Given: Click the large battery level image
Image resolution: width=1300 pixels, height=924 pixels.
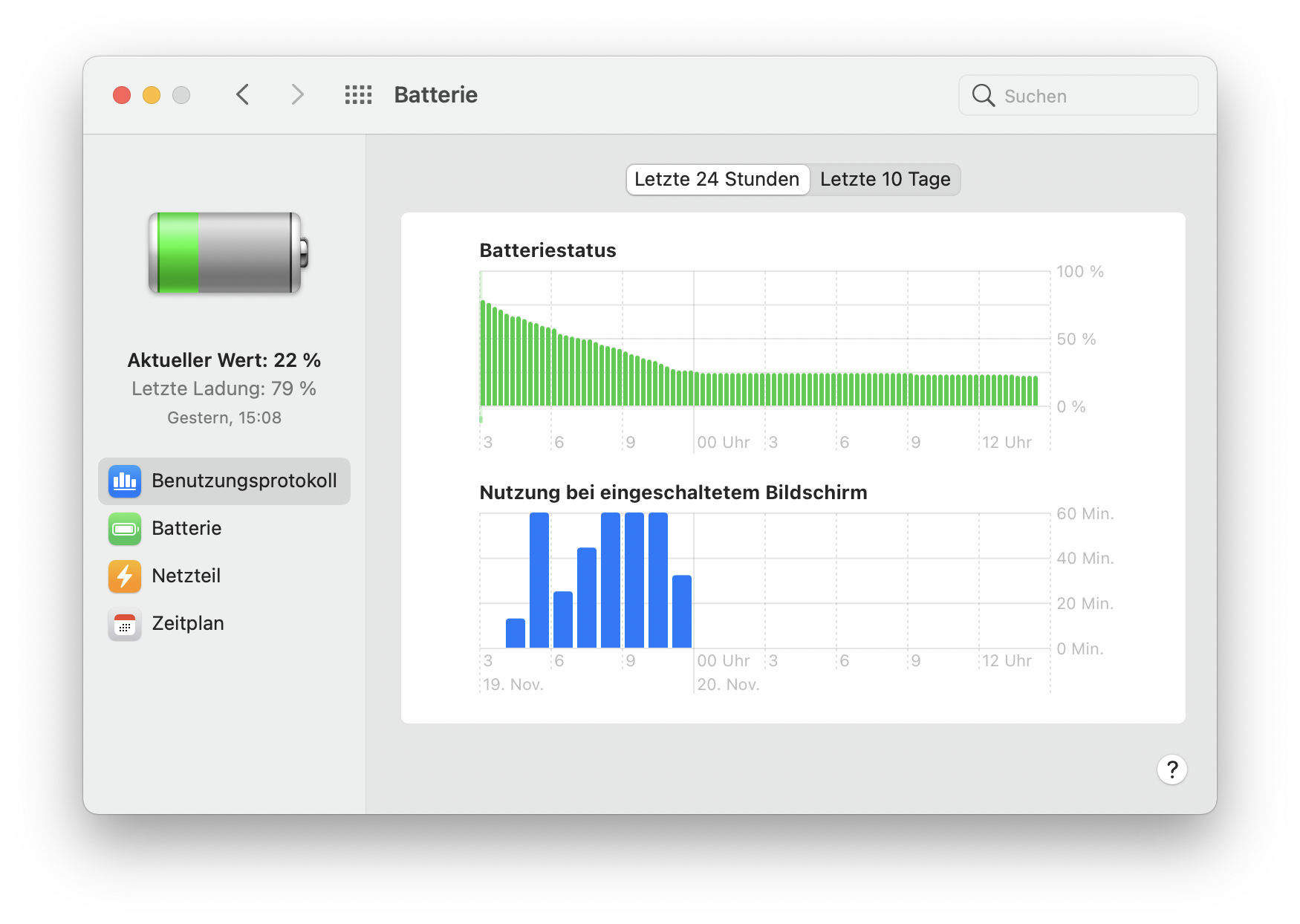Looking at the screenshot, I should tap(228, 253).
